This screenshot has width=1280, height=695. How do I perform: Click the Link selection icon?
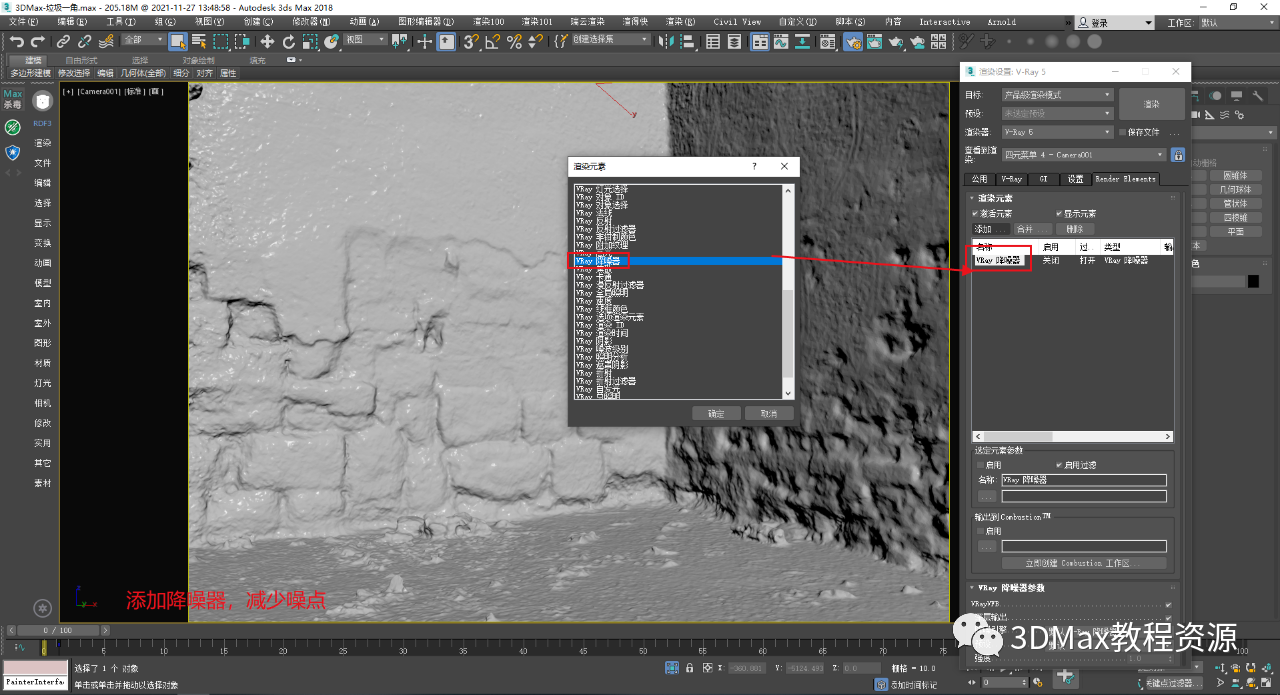[x=63, y=41]
